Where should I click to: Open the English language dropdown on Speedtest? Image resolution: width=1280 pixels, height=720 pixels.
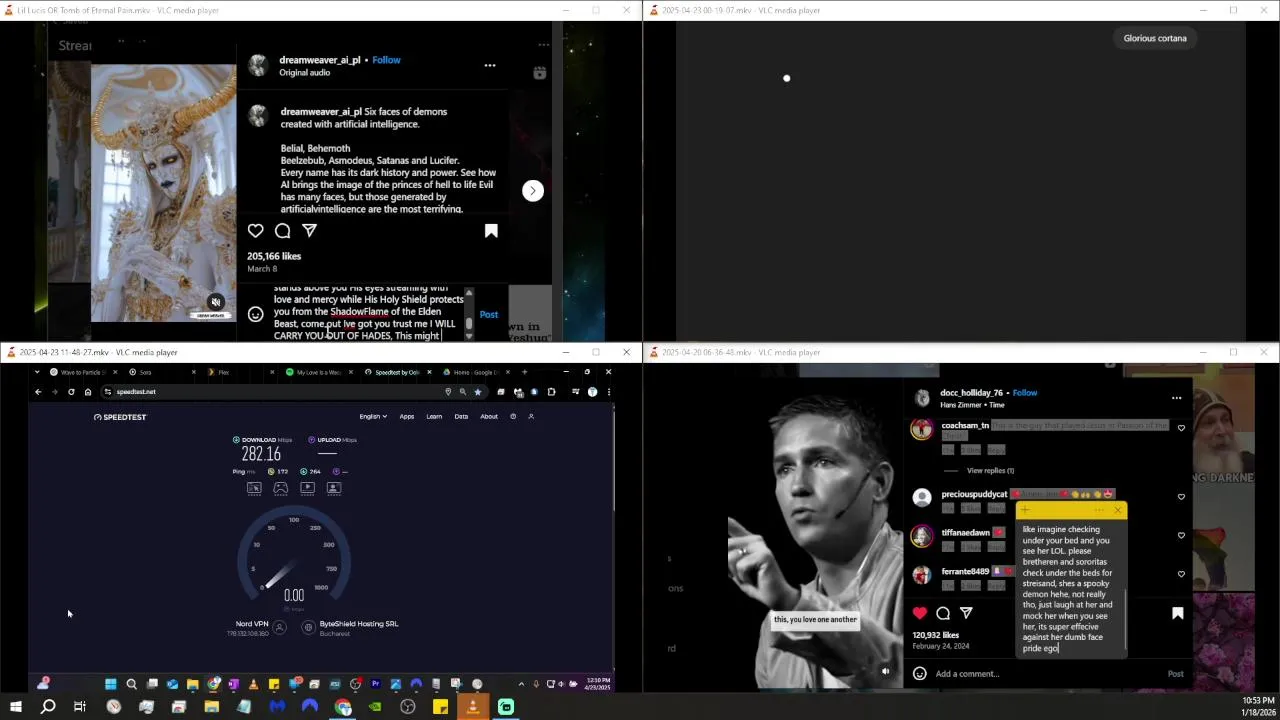(373, 416)
